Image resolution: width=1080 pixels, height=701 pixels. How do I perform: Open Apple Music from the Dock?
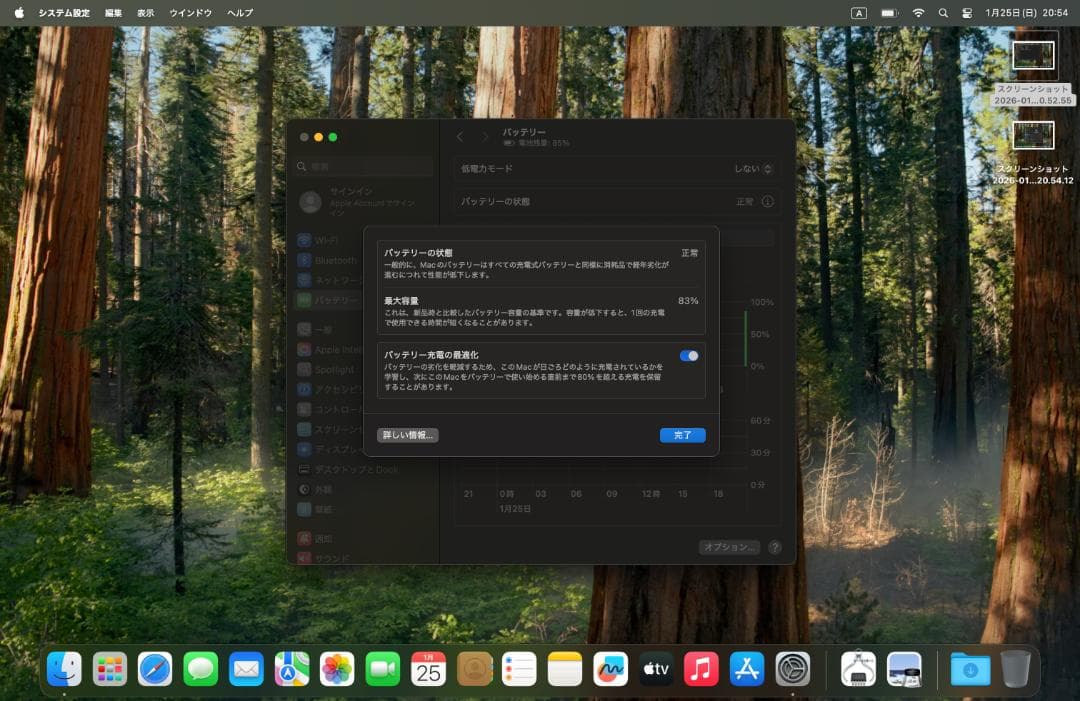(x=700, y=668)
